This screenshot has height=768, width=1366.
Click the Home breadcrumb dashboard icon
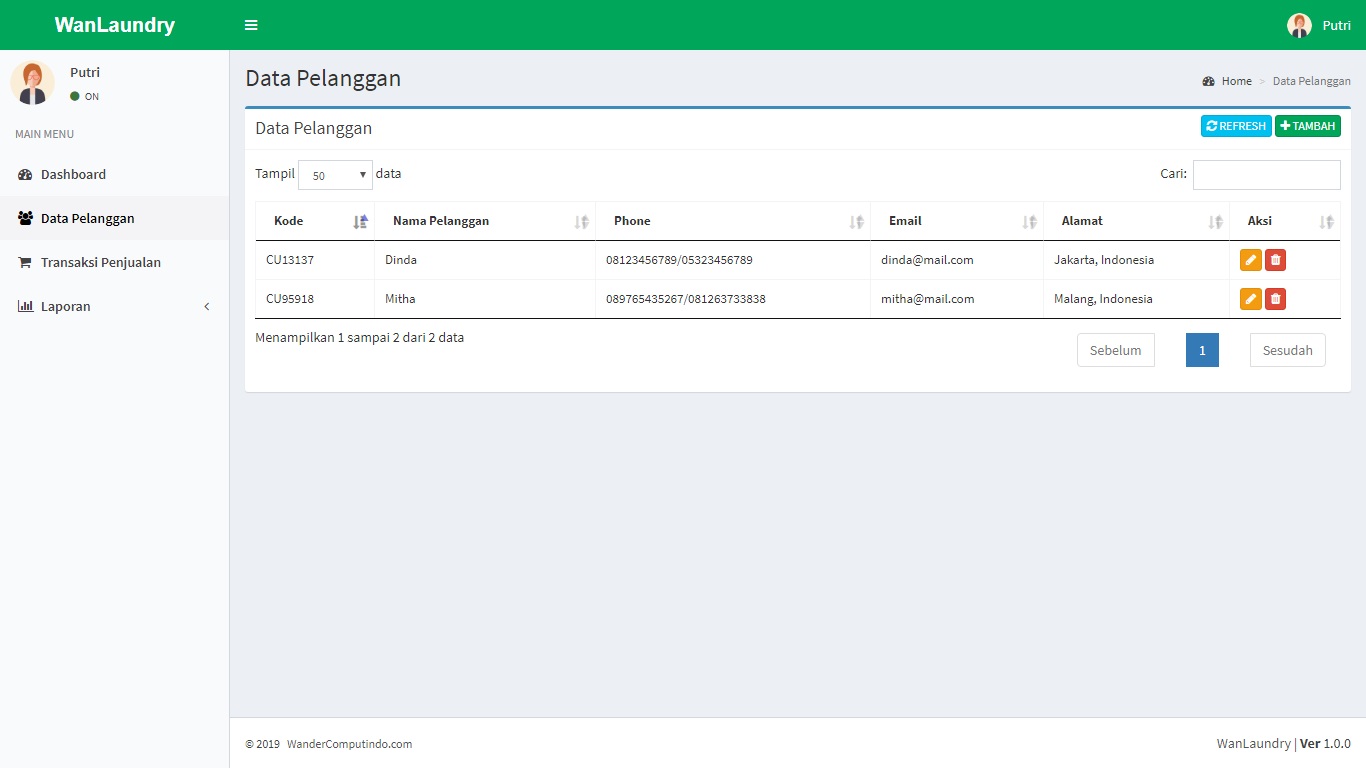[x=1208, y=81]
